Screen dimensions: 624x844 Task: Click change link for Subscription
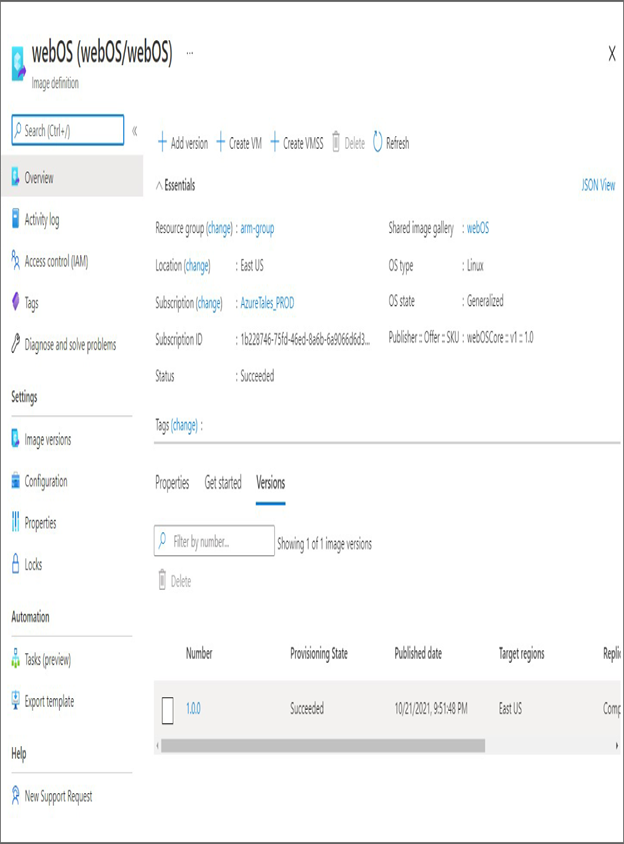click(x=209, y=304)
